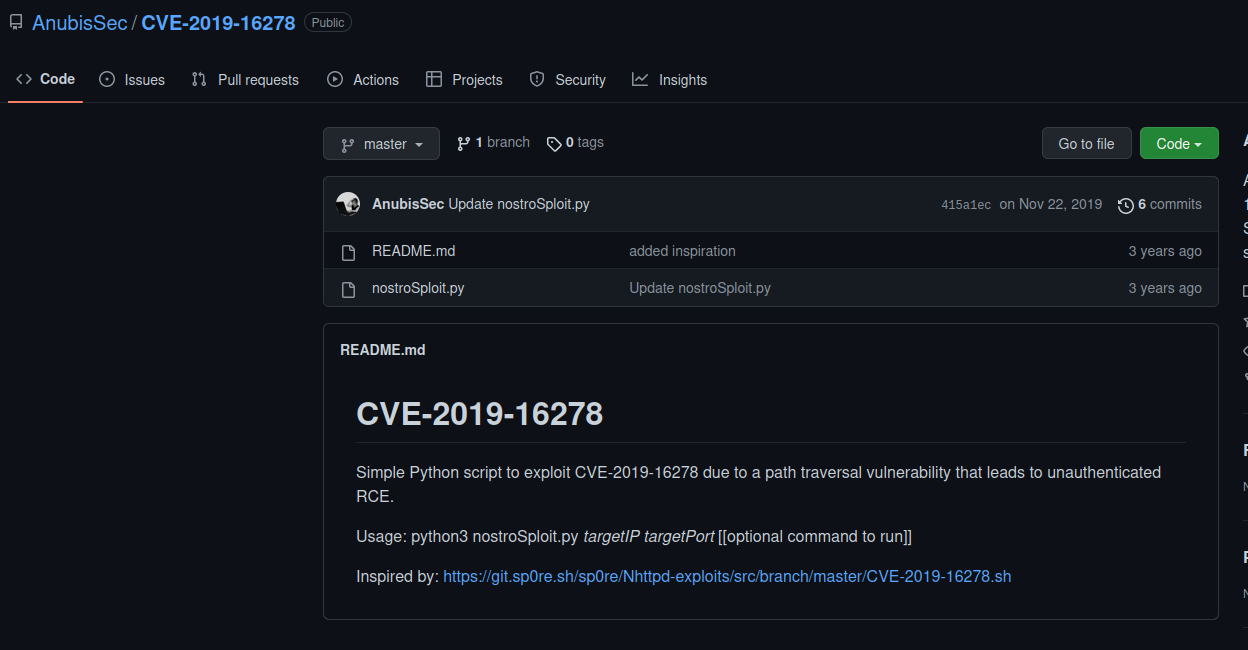Viewport: 1248px width, 650px height.
Task: Open the git.sp0re.sh inspiration link
Action: point(727,576)
